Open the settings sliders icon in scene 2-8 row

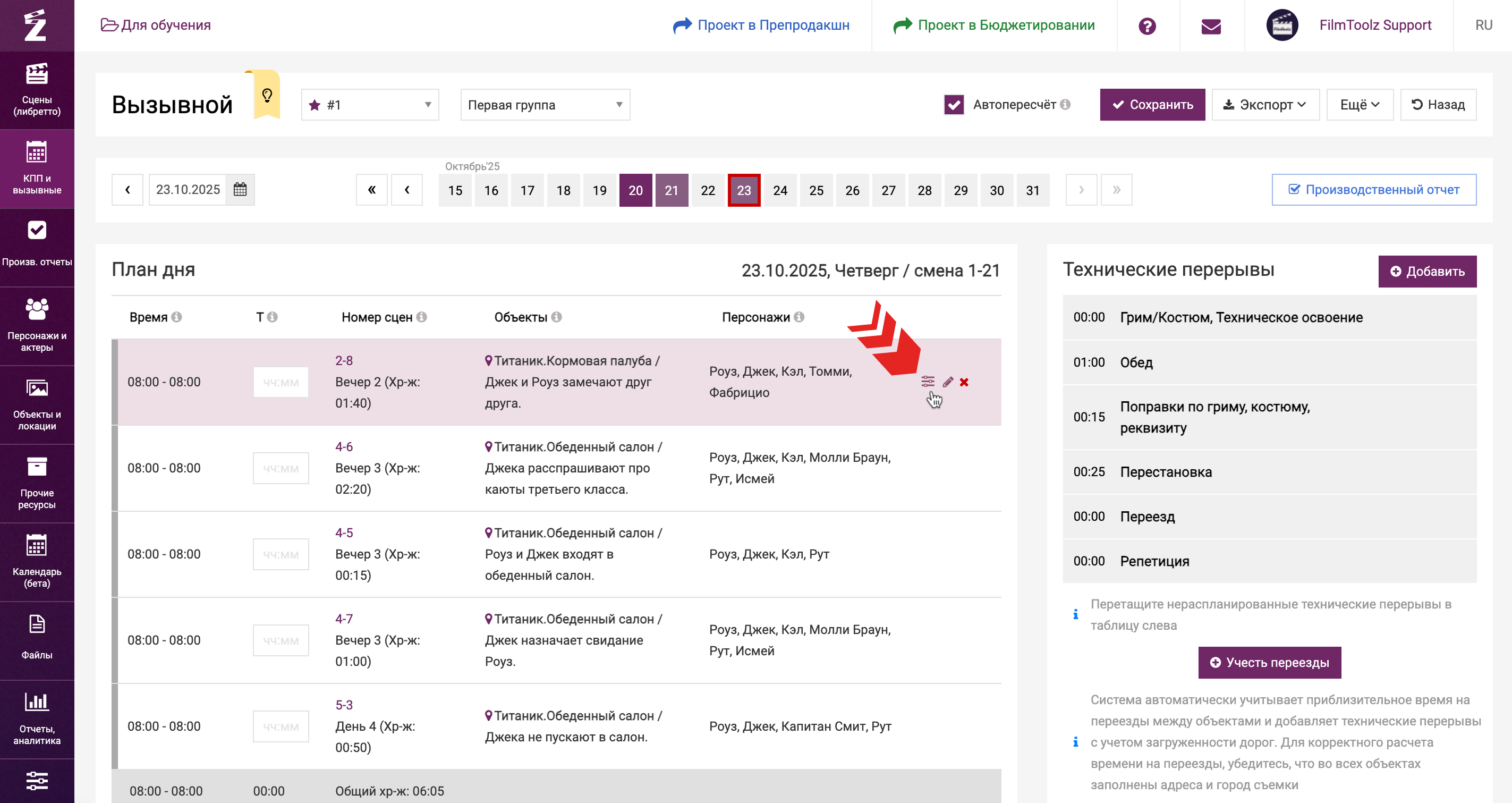(928, 382)
